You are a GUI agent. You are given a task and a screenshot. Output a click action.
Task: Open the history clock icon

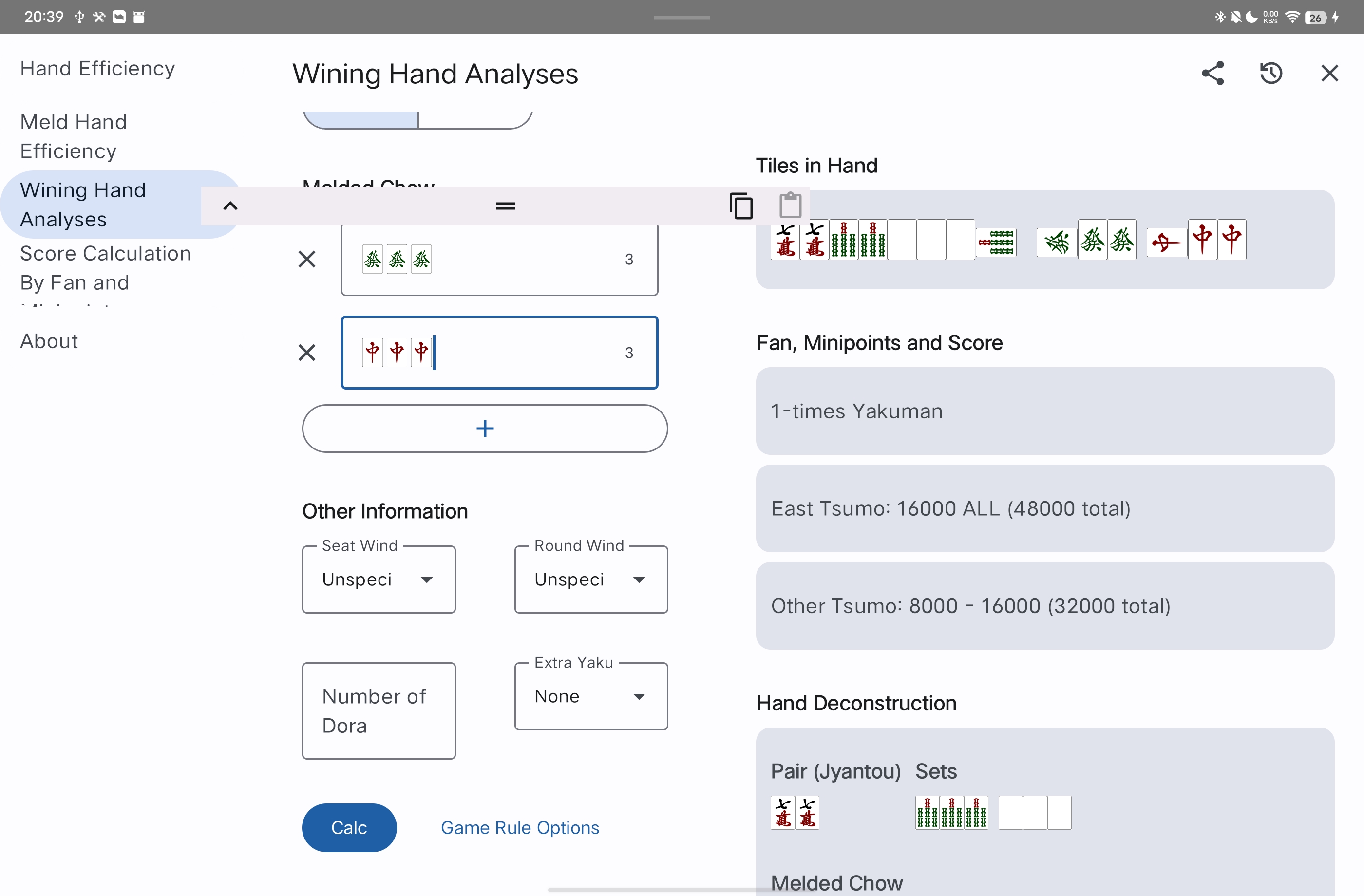click(1270, 74)
